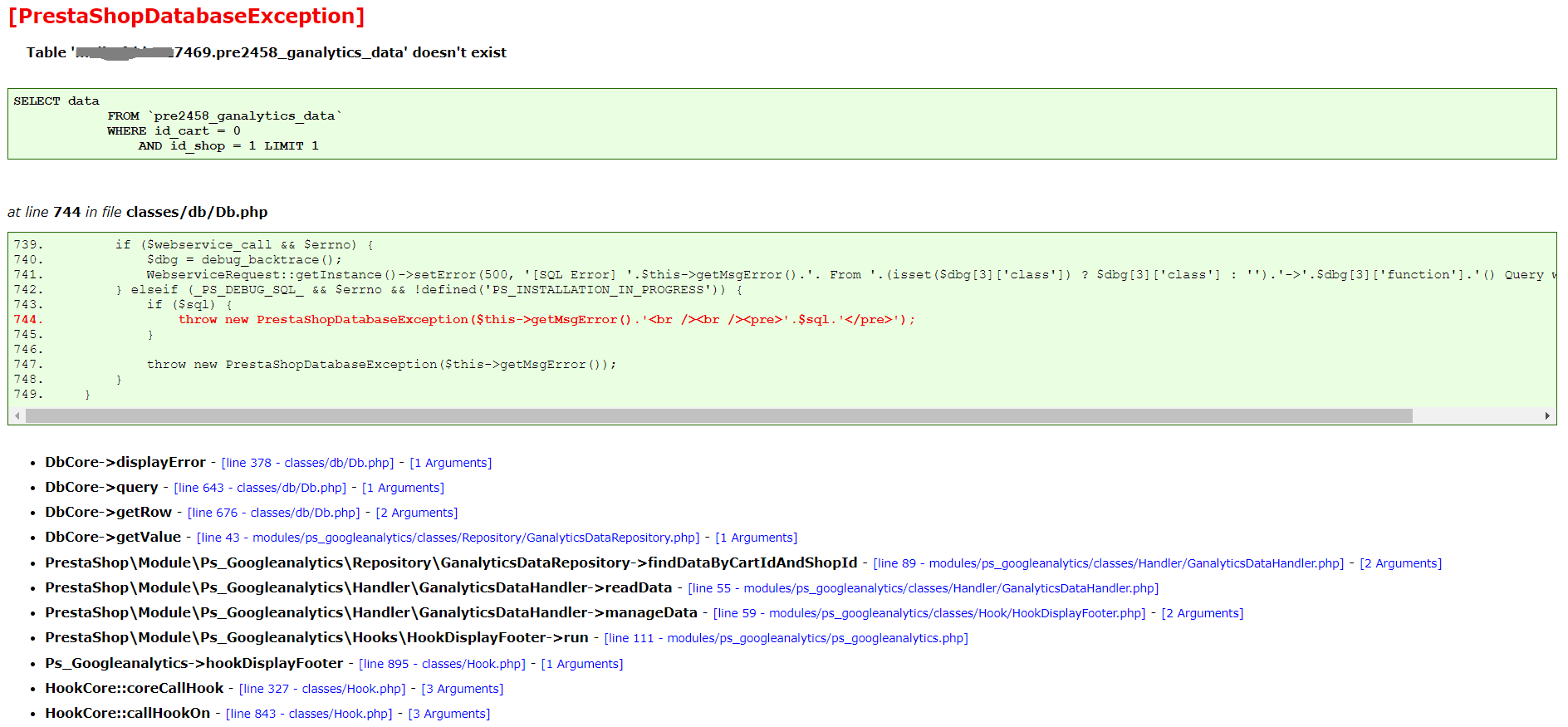Click the 'HookCore::coreCallHook' entry name
This screenshot has height=727, width=1568.
[135, 688]
